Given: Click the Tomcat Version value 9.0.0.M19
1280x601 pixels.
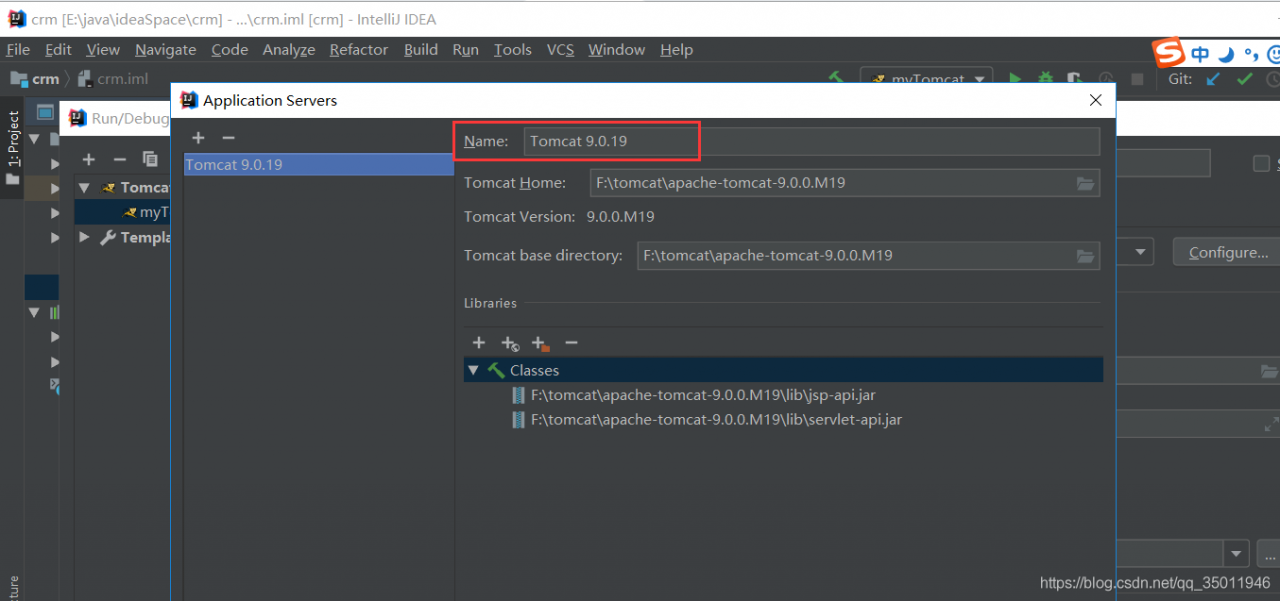Looking at the screenshot, I should pyautogui.click(x=620, y=217).
